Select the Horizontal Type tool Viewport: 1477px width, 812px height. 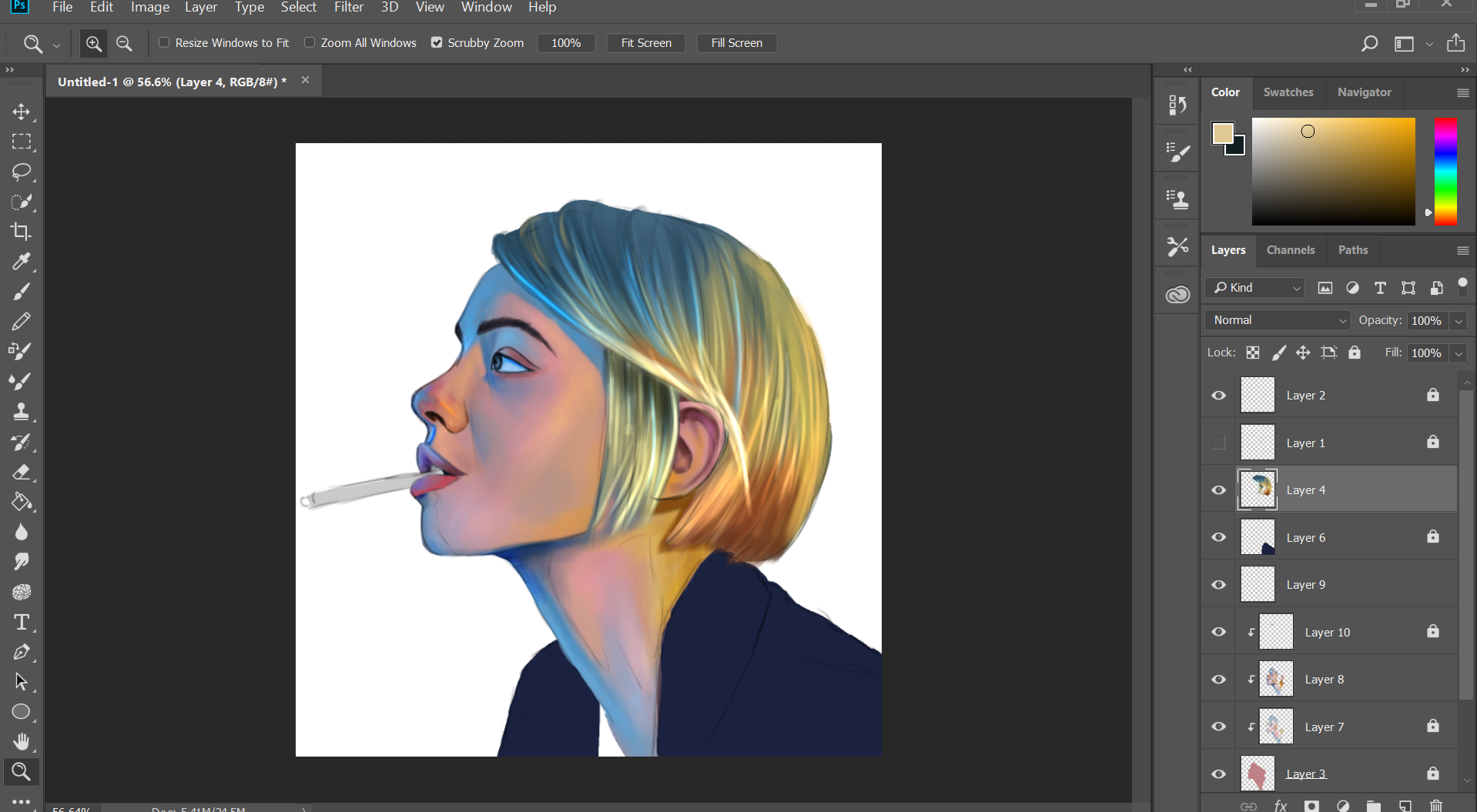(21, 622)
